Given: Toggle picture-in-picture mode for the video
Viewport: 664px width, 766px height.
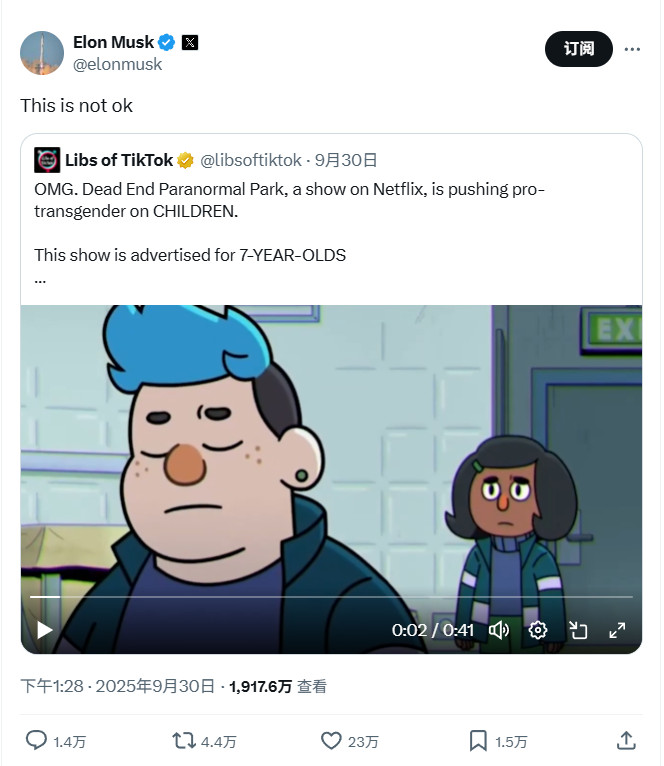Looking at the screenshot, I should click(578, 630).
